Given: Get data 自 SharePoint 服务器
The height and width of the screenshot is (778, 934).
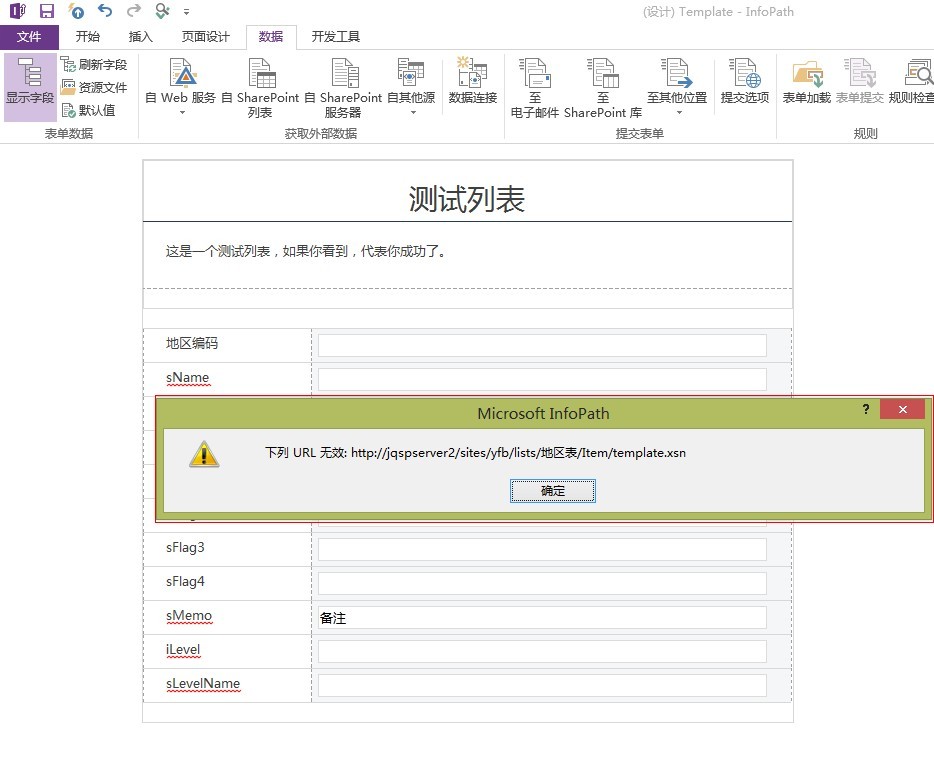Looking at the screenshot, I should pyautogui.click(x=343, y=87).
